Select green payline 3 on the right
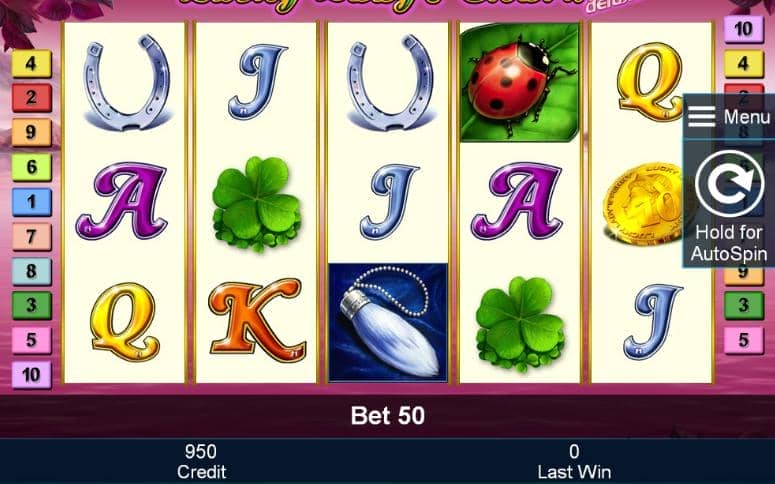This screenshot has height=484, width=775. point(744,306)
